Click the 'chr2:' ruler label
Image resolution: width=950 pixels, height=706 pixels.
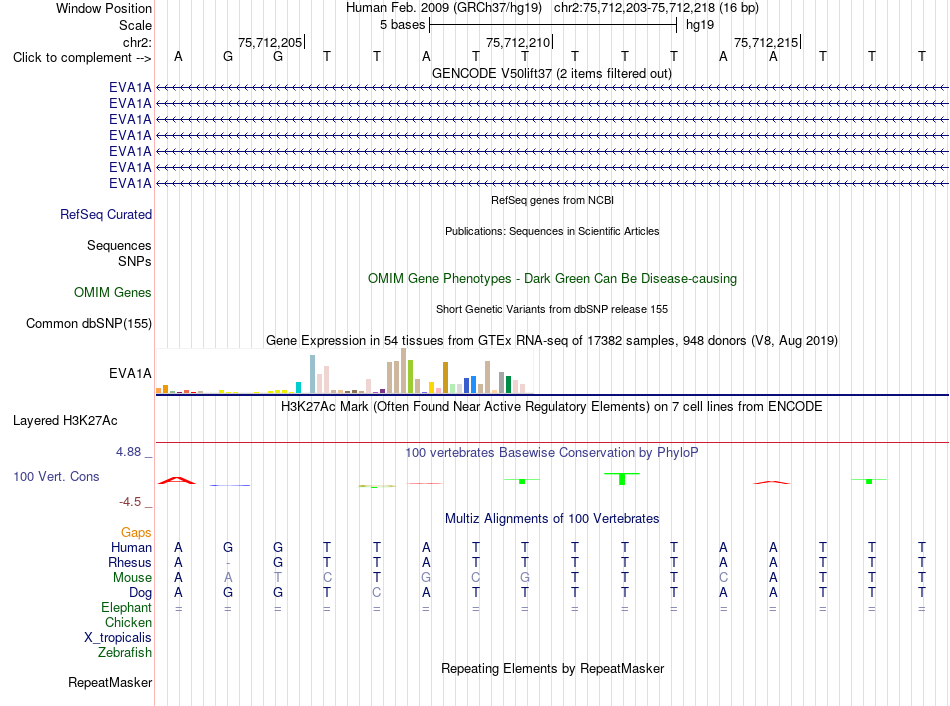(x=137, y=42)
